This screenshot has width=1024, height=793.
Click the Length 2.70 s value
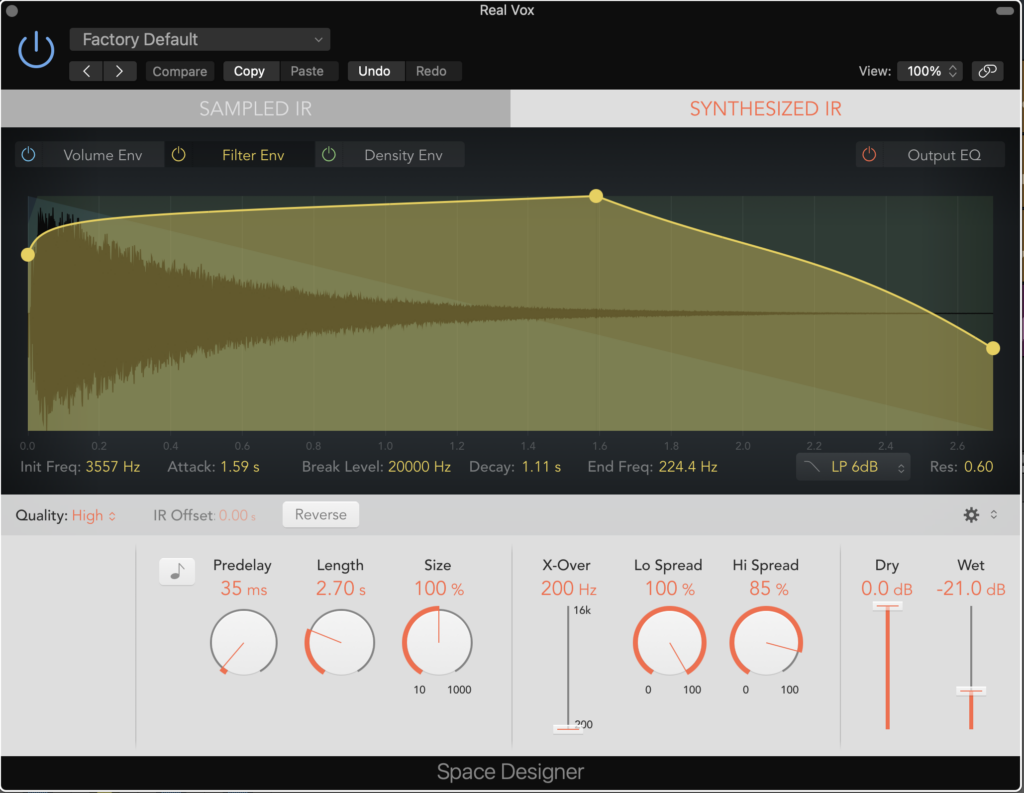pyautogui.click(x=341, y=589)
